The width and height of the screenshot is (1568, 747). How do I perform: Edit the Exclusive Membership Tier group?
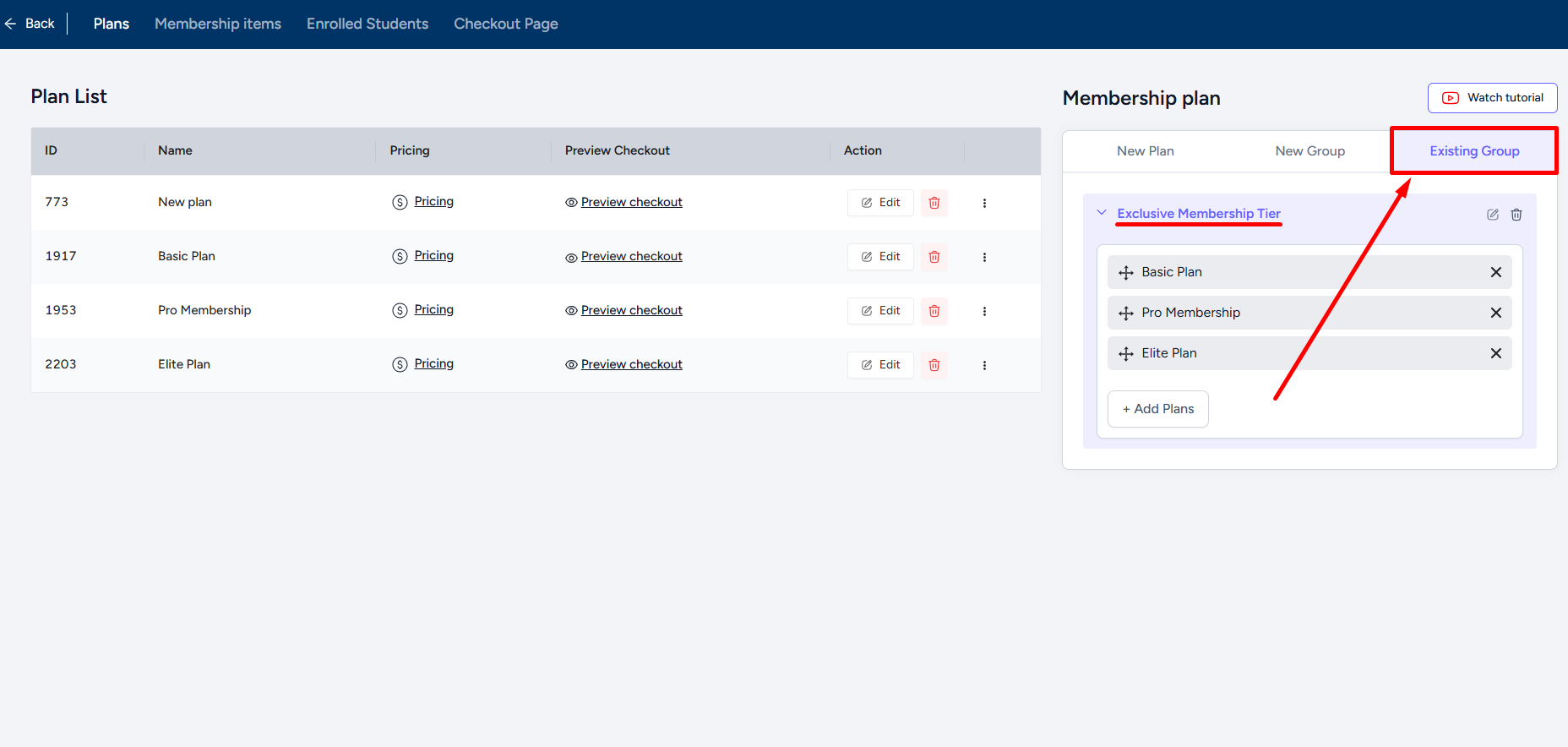click(x=1493, y=215)
